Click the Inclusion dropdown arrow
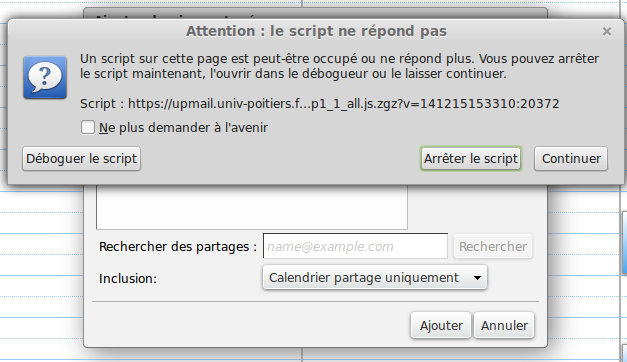This screenshot has width=627, height=362. pyautogui.click(x=477, y=278)
